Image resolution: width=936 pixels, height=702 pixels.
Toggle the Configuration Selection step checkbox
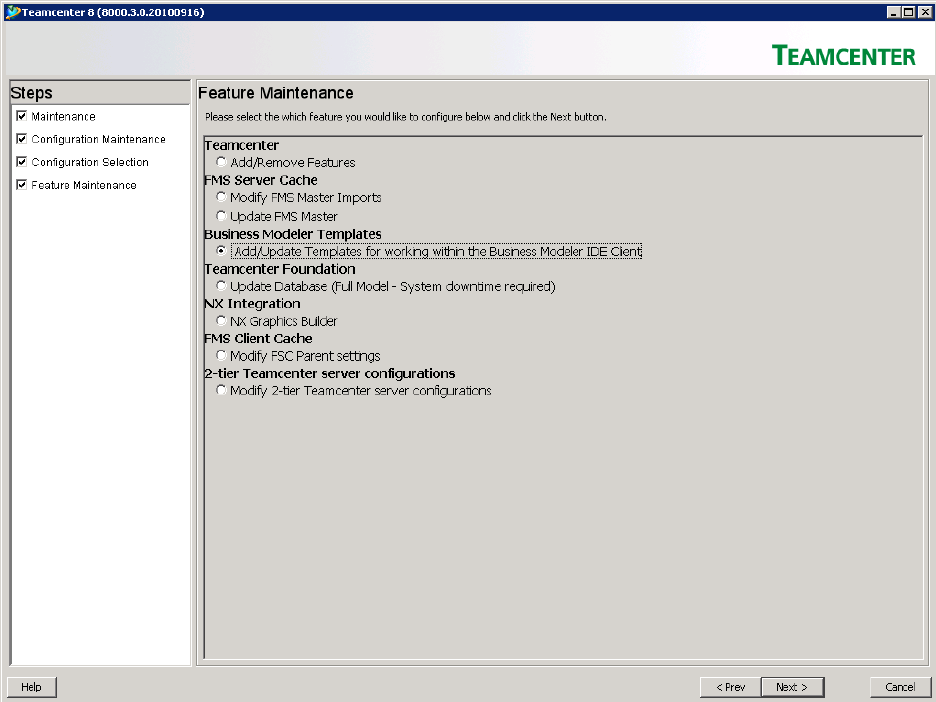point(21,162)
